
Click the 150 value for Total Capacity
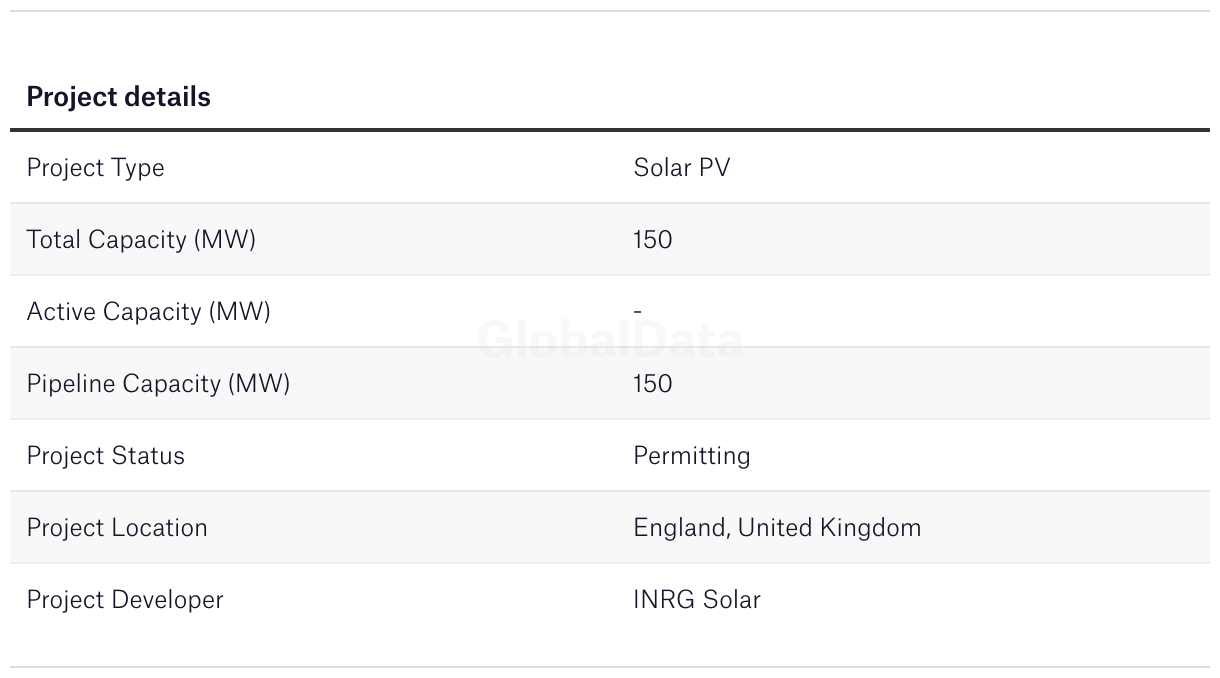click(x=652, y=240)
